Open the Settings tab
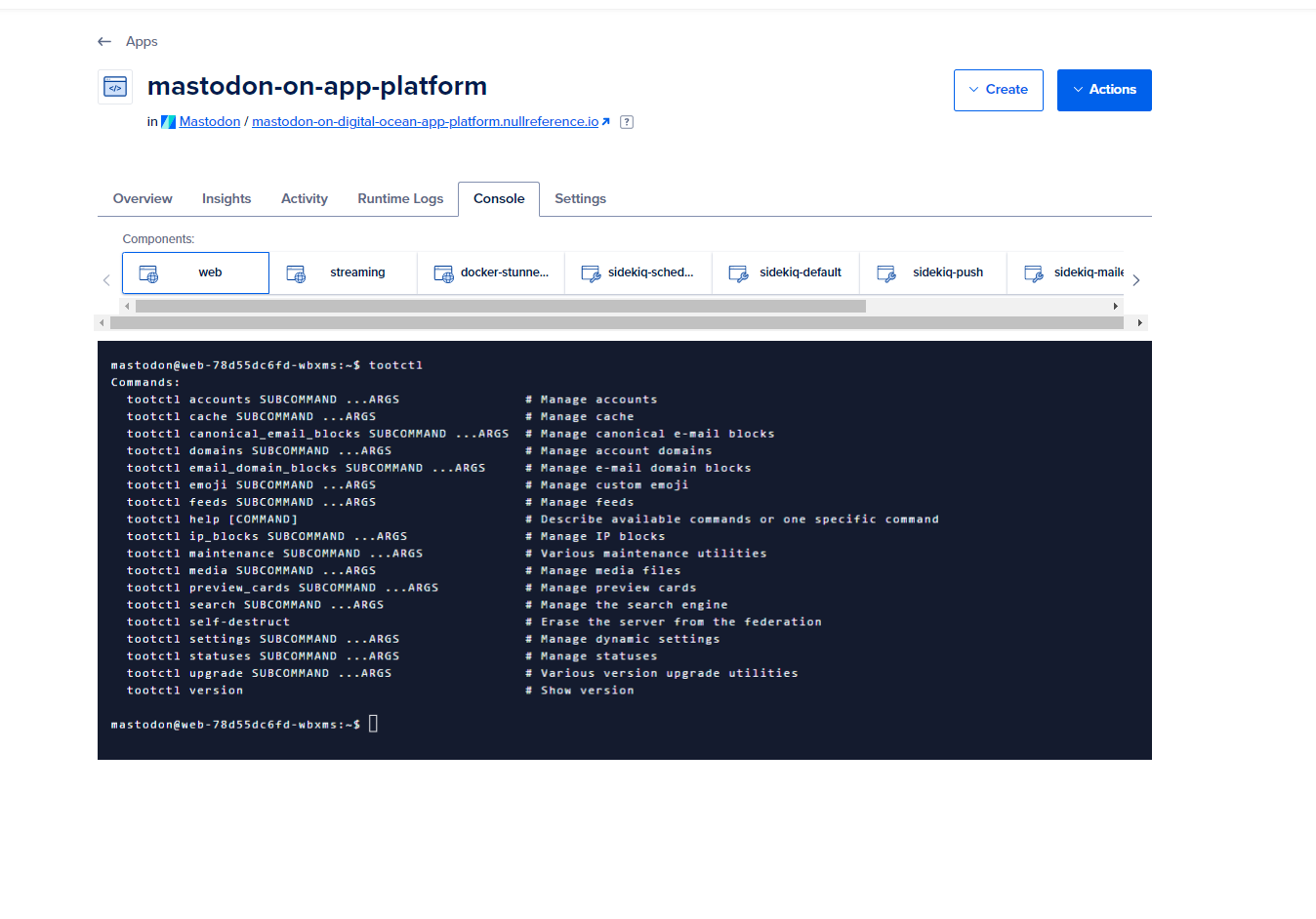The width and height of the screenshot is (1316, 919). pos(580,198)
